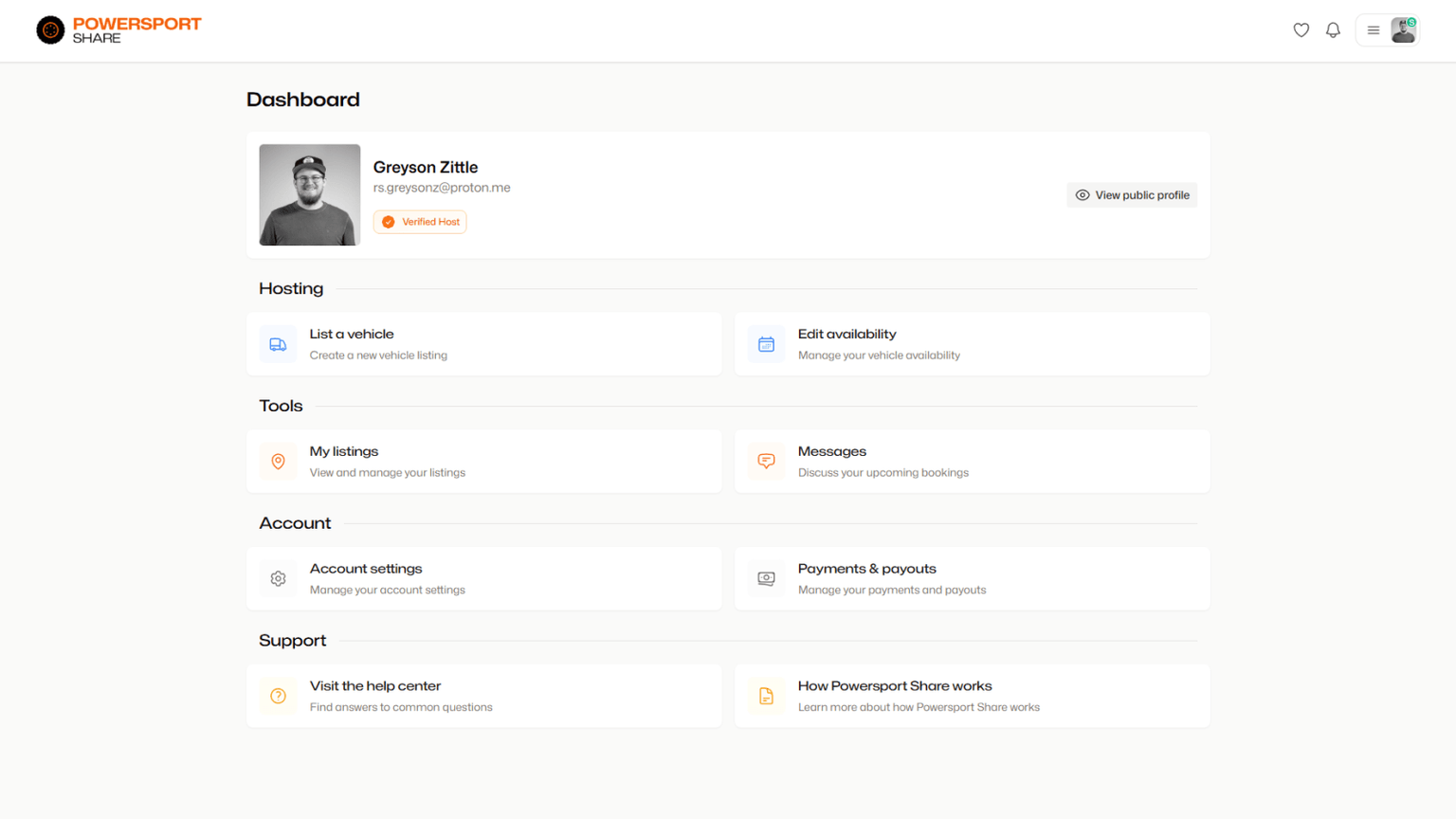Click the Account settings gear icon
The image size is (1456, 819).
[278, 578]
